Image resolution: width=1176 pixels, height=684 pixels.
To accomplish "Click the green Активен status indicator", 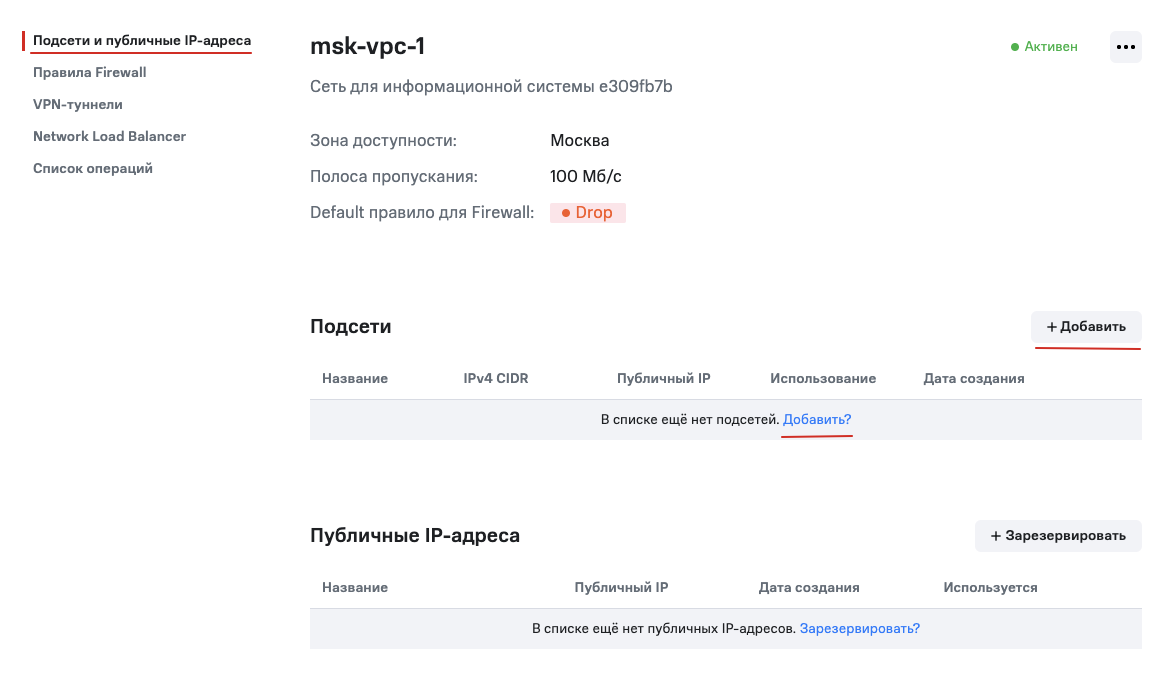I will pyautogui.click(x=1044, y=47).
